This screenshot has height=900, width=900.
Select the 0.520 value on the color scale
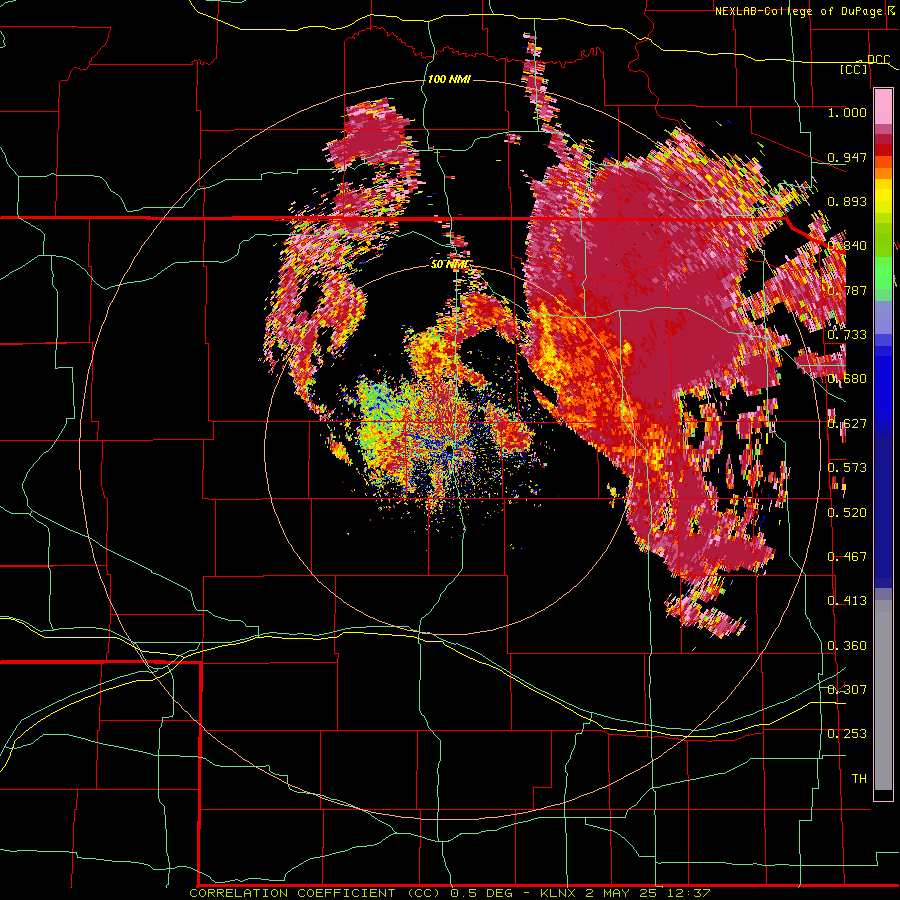coord(847,512)
